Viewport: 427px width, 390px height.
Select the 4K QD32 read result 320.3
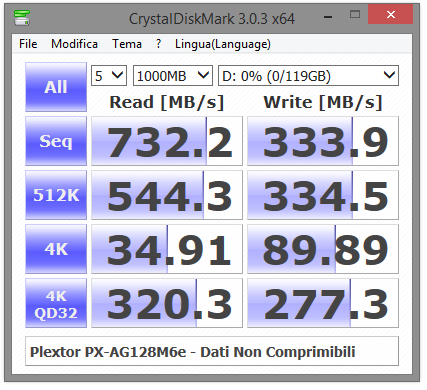[167, 303]
